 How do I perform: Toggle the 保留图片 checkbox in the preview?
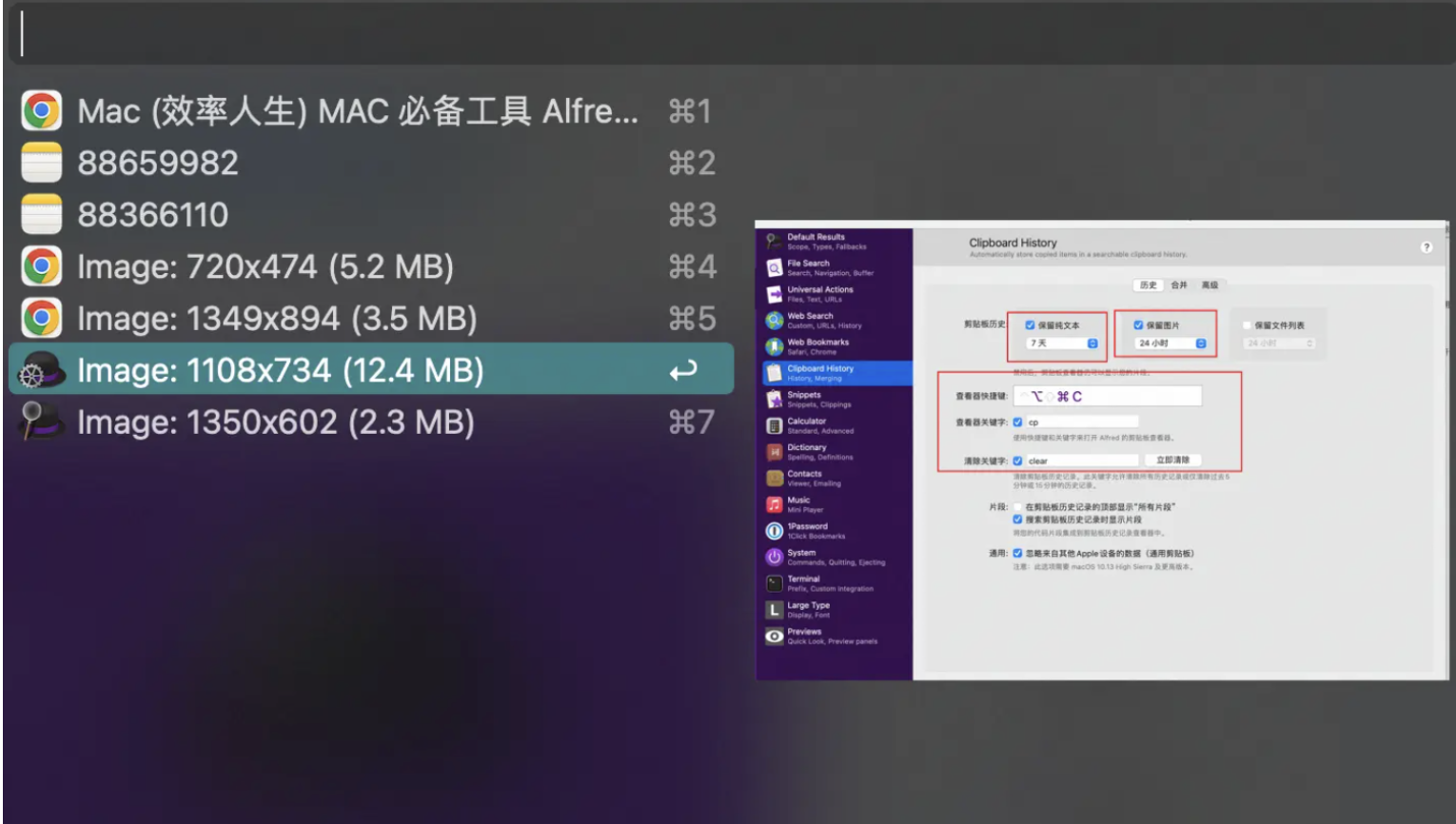(x=1138, y=325)
